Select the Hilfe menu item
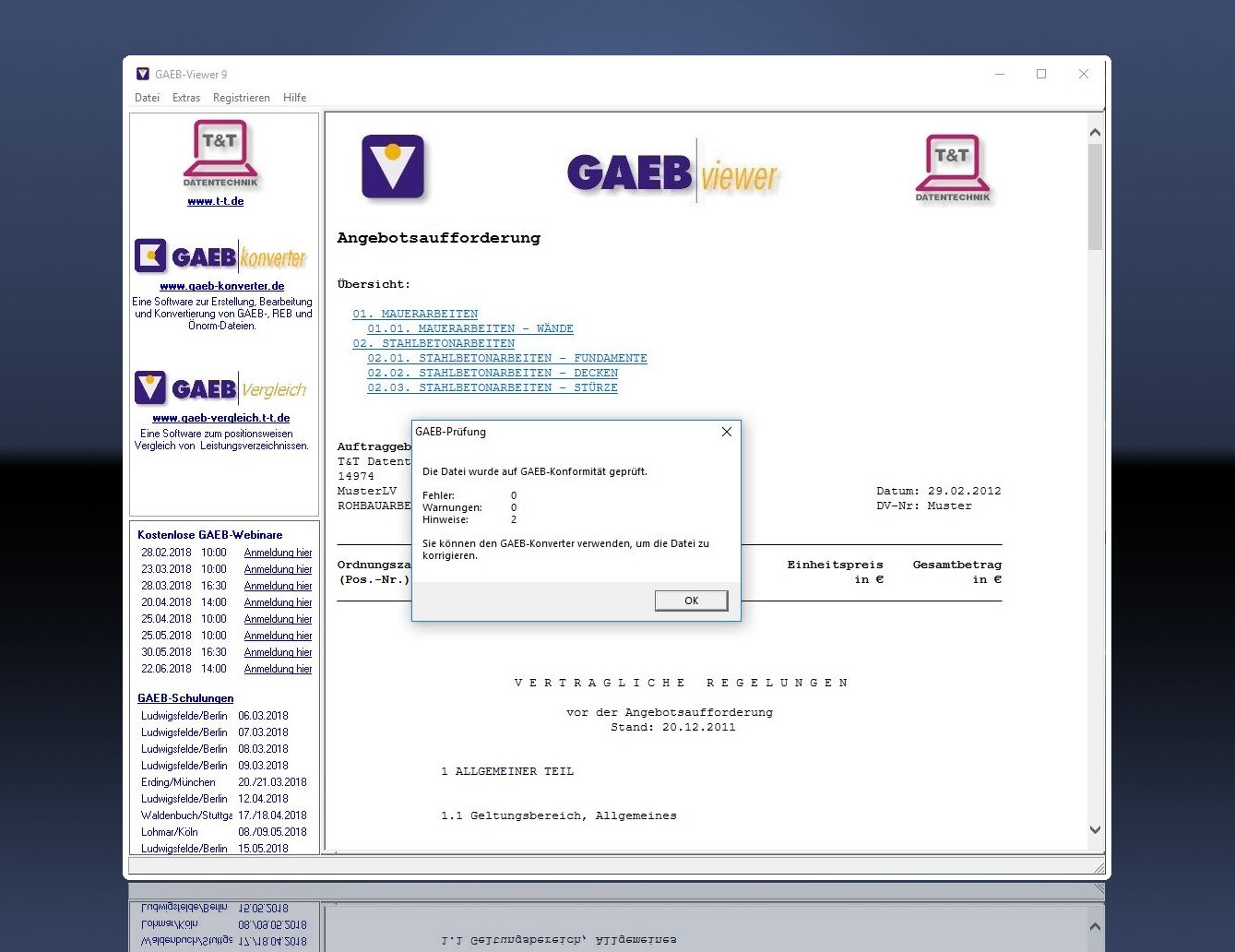This screenshot has height=952, width=1235. 294,98
